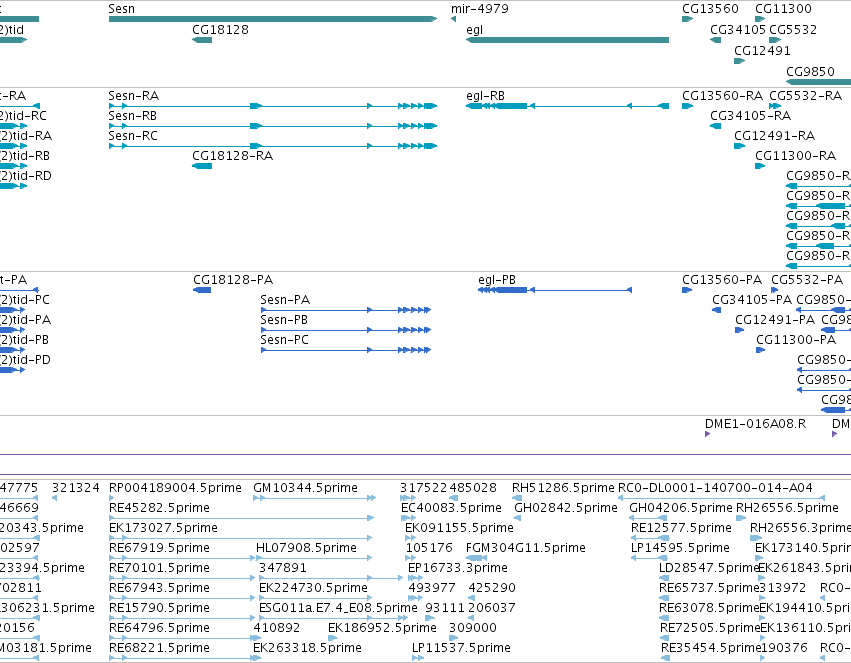Click the GH02842.5prime EST label
Image resolution: width=851 pixels, height=663 pixels.
(x=566, y=508)
